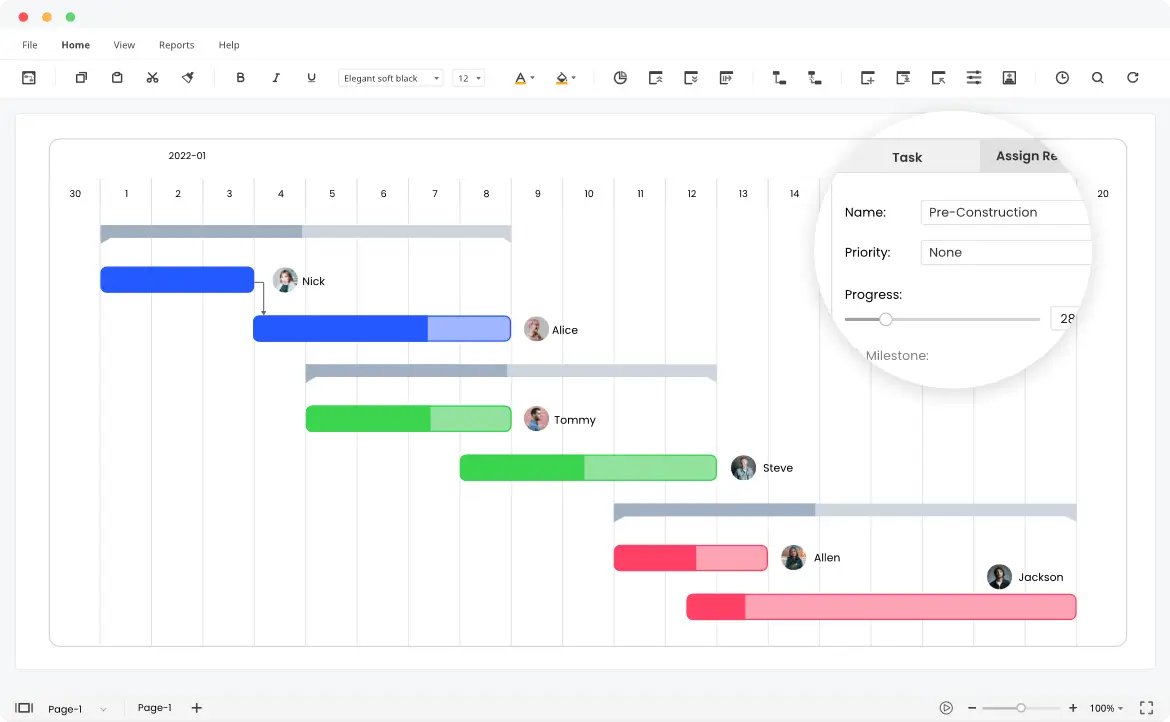Click the add new task icon

tap(867, 77)
